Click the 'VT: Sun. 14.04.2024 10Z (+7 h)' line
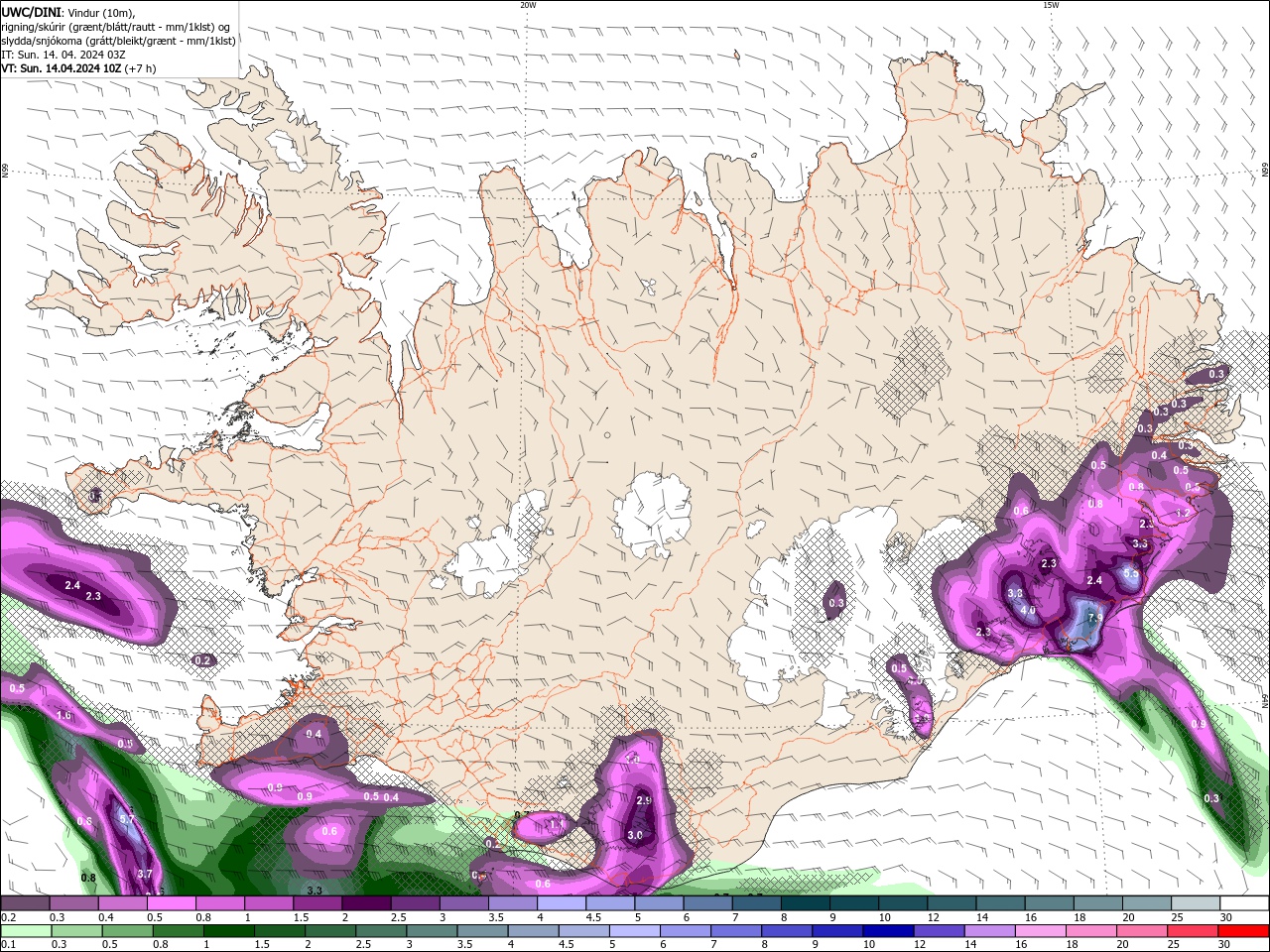The width and height of the screenshot is (1270, 952). point(78,68)
